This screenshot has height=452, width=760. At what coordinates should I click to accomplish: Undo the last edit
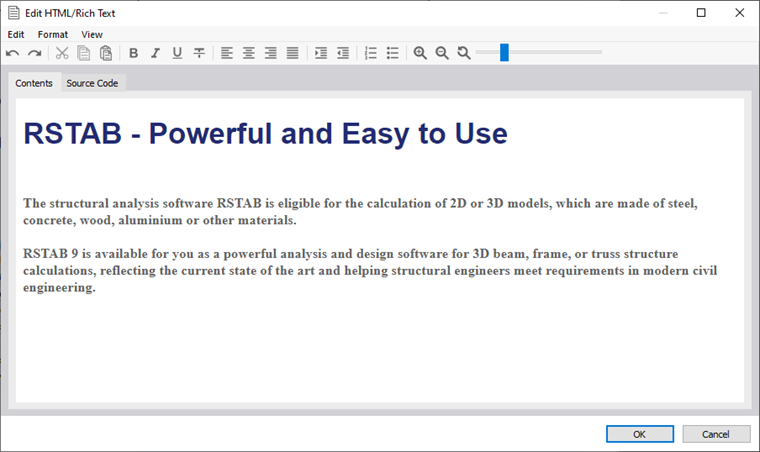(x=13, y=53)
